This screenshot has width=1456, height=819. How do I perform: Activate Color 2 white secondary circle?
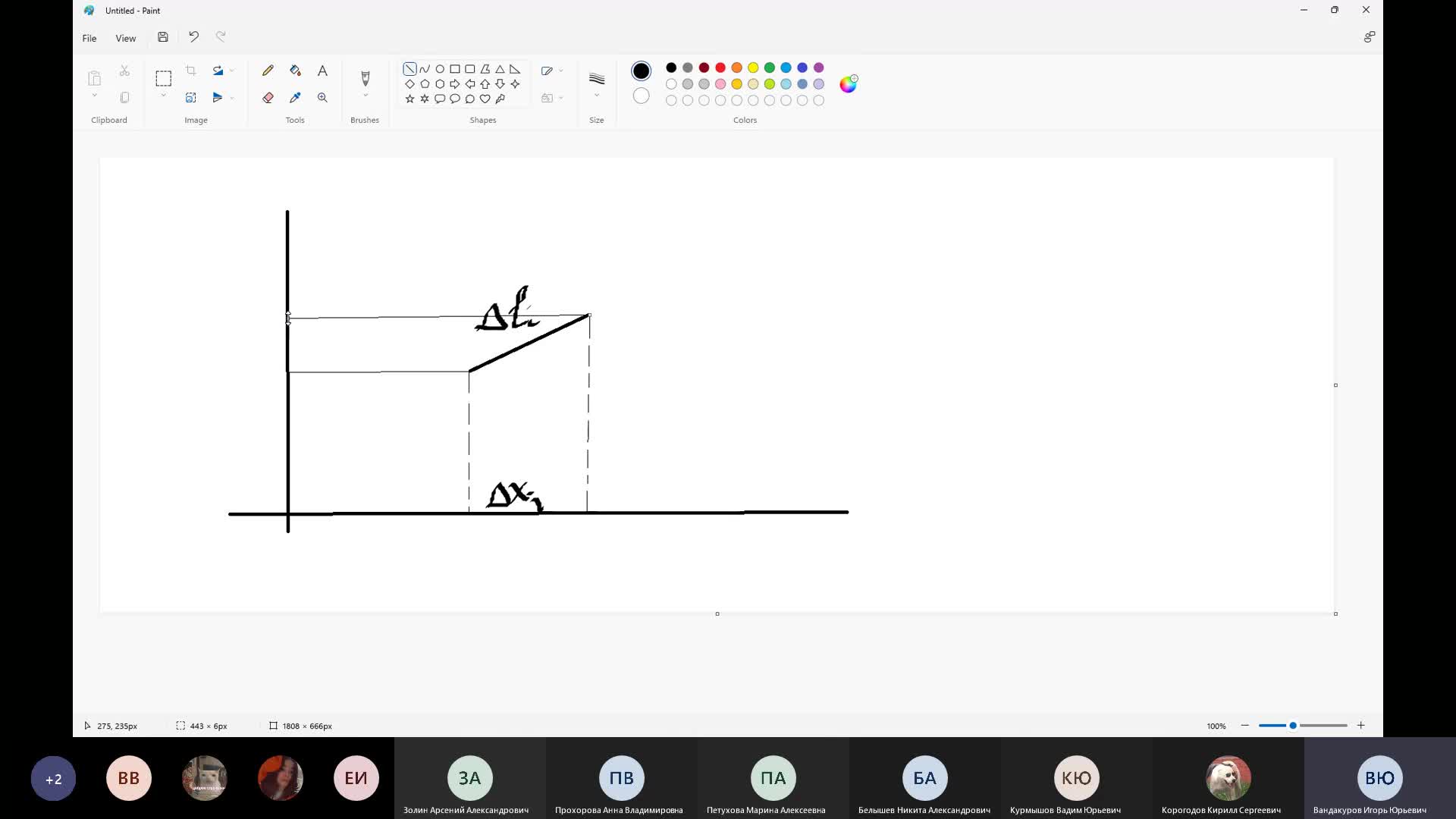pos(641,96)
